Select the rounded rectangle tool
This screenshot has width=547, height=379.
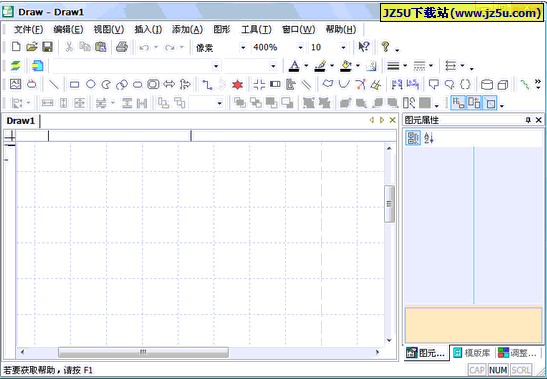pyautogui.click(x=138, y=84)
